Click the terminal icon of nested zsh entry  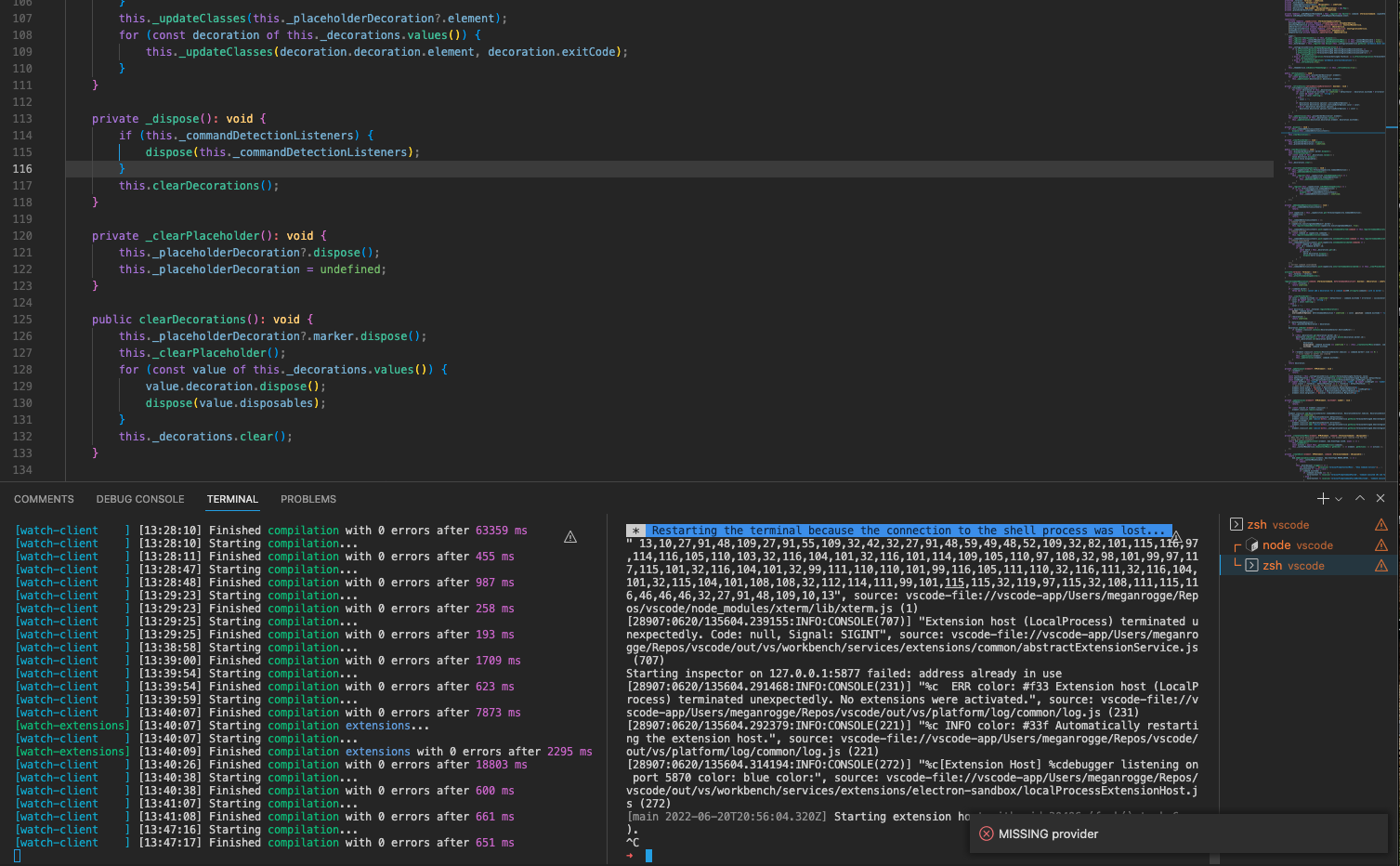click(1251, 566)
